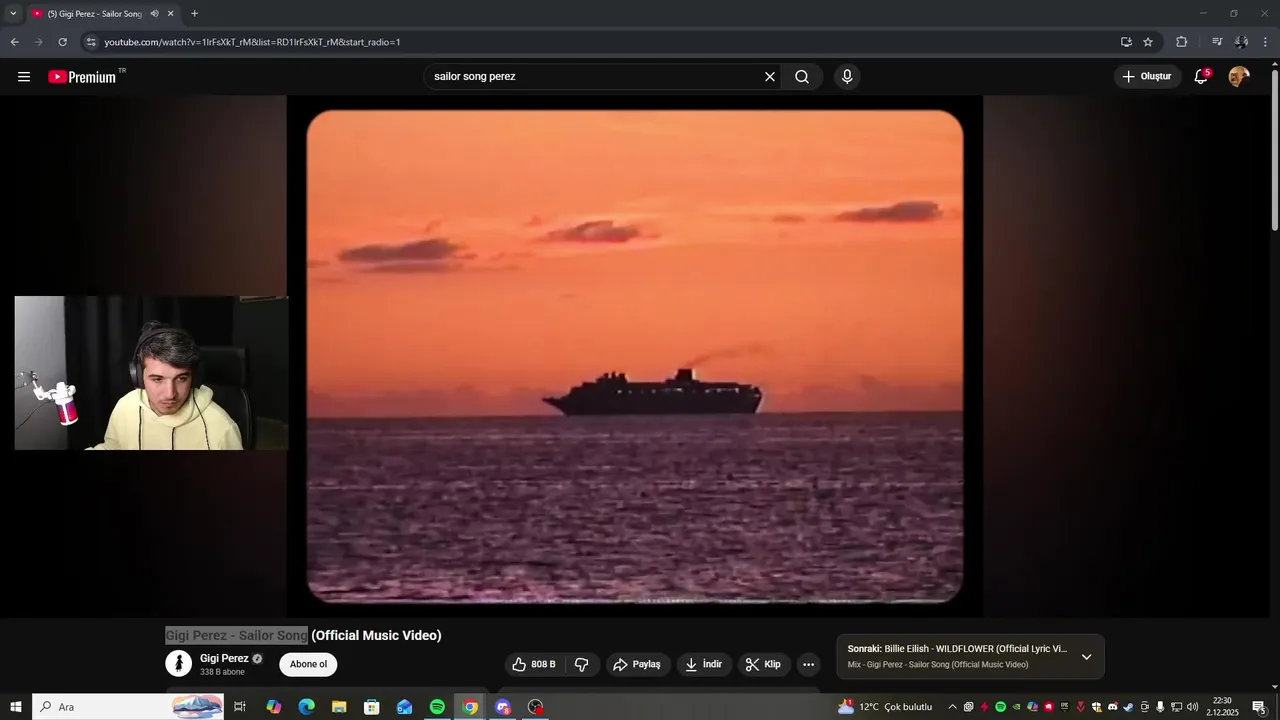Start voice search with the microphone
The height and width of the screenshot is (720, 1280).
pyautogui.click(x=847, y=77)
